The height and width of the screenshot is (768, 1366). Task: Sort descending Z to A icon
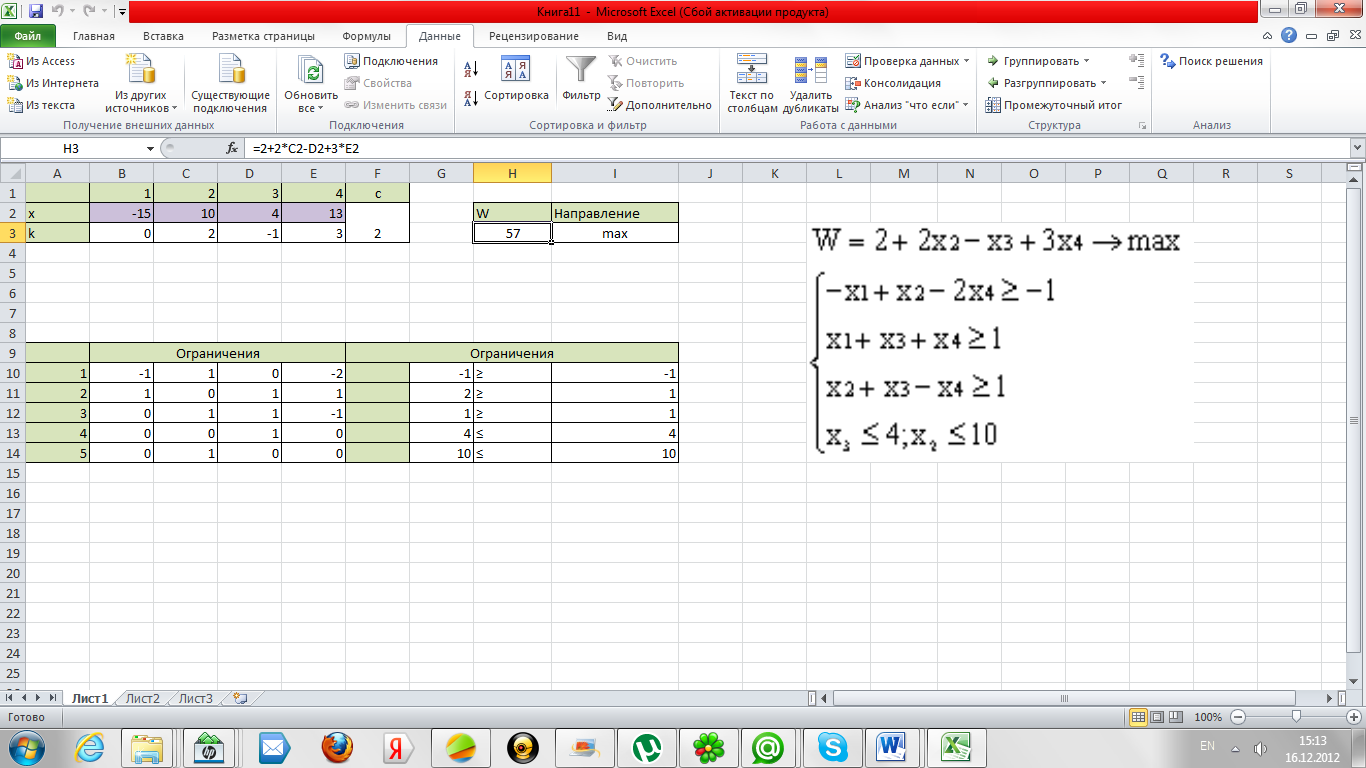471,98
